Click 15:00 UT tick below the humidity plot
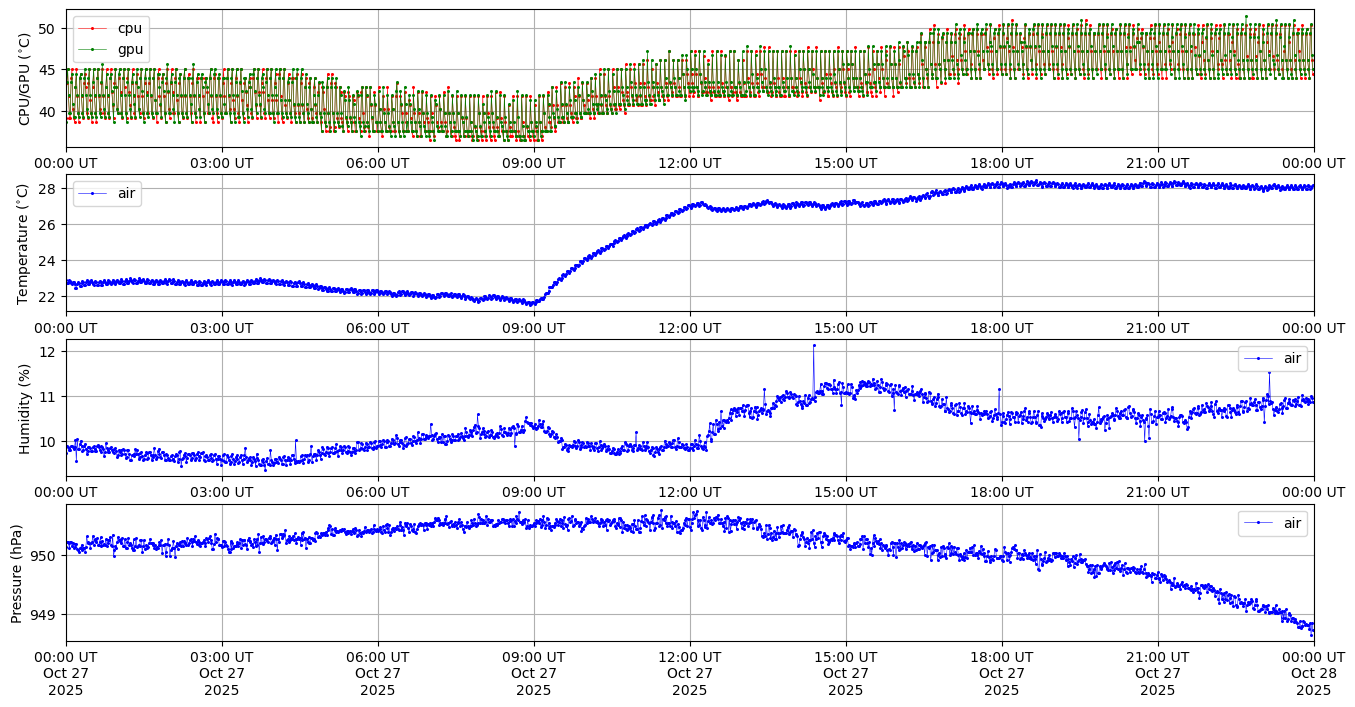 (846, 492)
